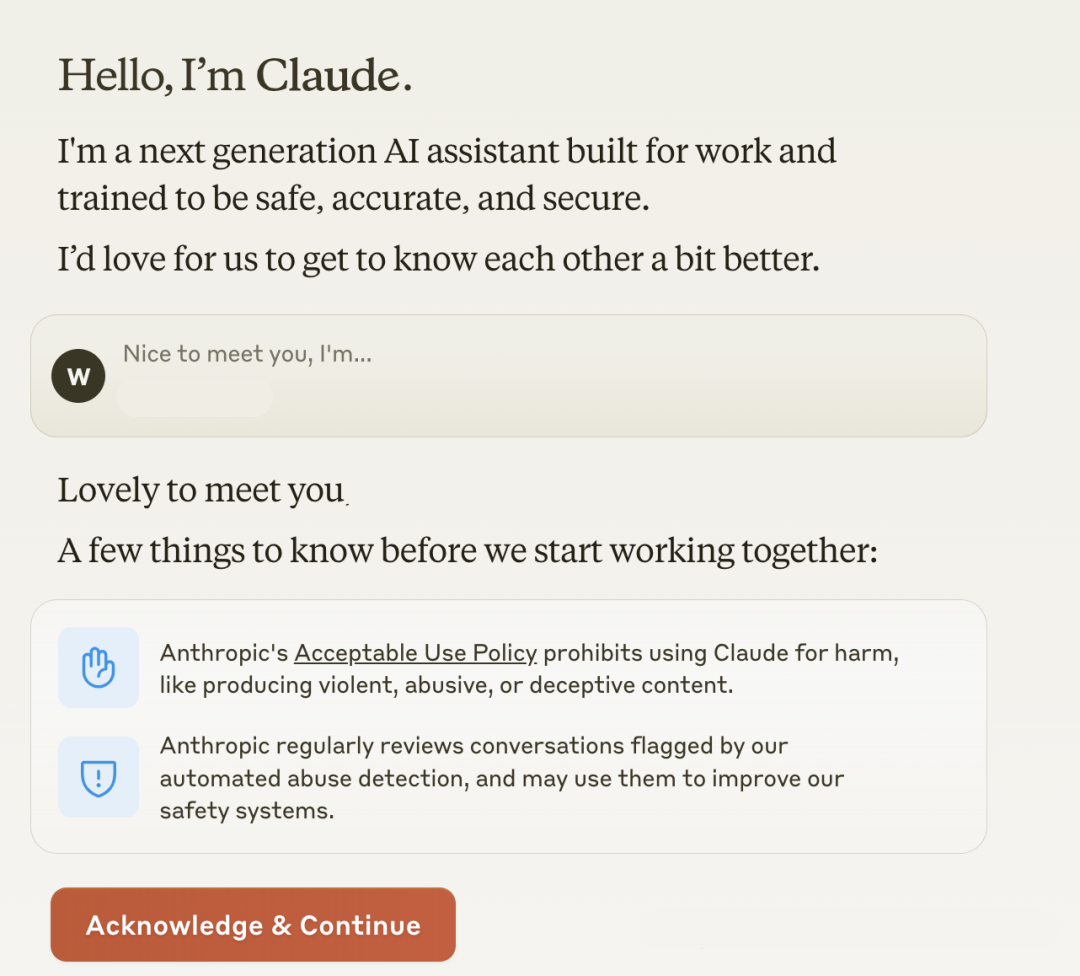Click the round "W" user avatar
Image resolution: width=1080 pixels, height=976 pixels.
pos(78,377)
